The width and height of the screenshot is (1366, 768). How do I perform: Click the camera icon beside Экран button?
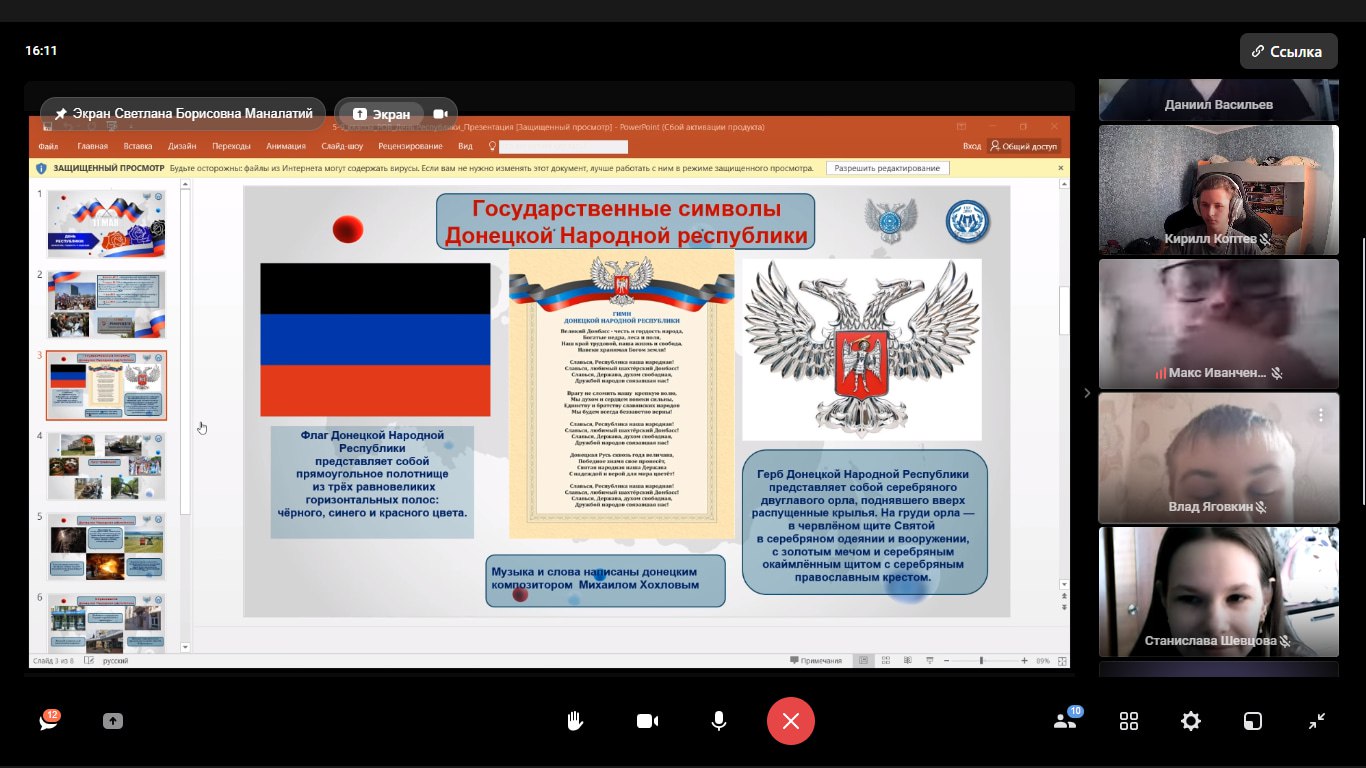point(440,114)
